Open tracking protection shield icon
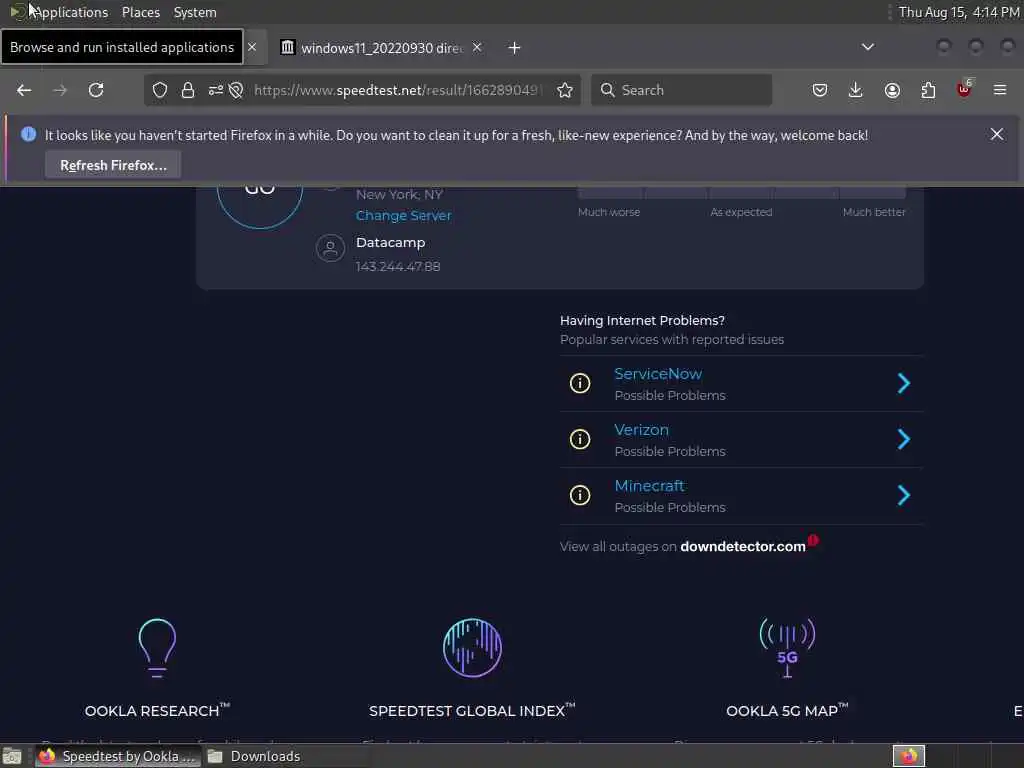This screenshot has width=1024, height=768. (159, 90)
